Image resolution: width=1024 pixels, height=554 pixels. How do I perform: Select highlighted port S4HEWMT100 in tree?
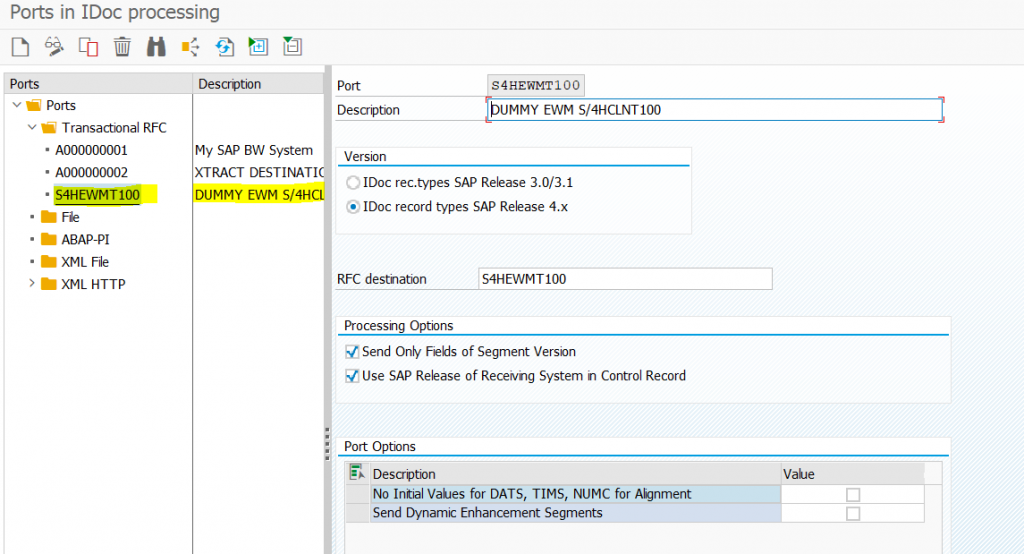tap(97, 195)
